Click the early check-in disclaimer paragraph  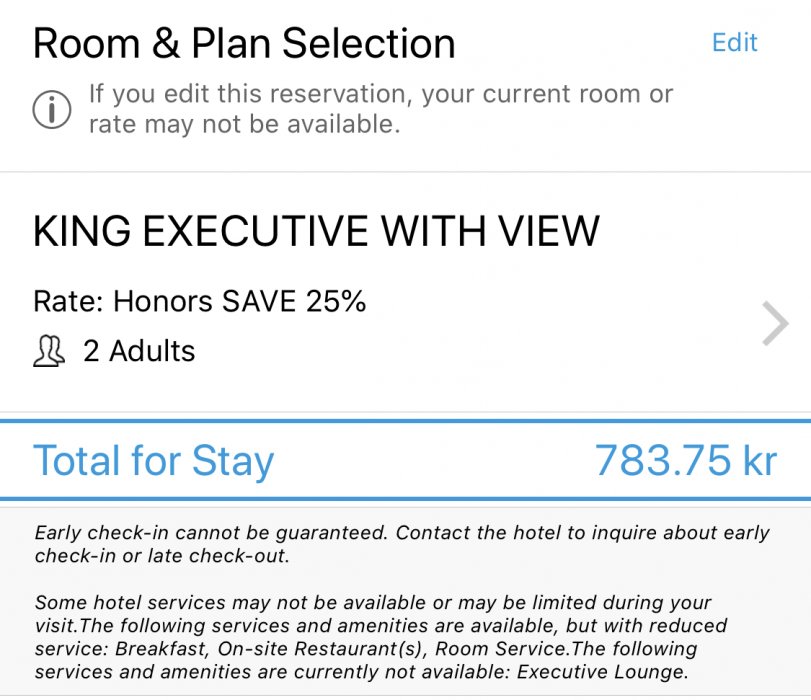tap(400, 544)
